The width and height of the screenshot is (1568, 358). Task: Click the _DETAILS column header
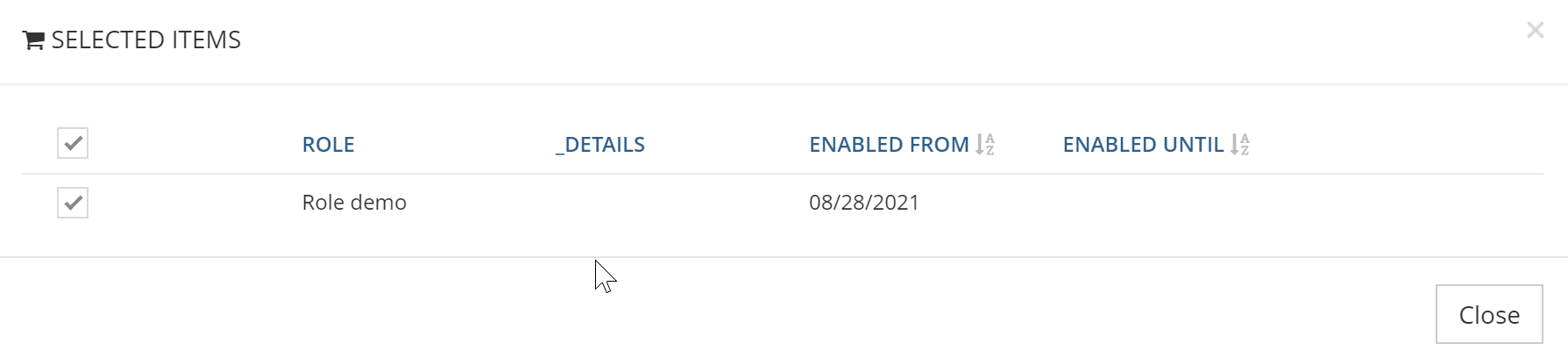point(600,145)
